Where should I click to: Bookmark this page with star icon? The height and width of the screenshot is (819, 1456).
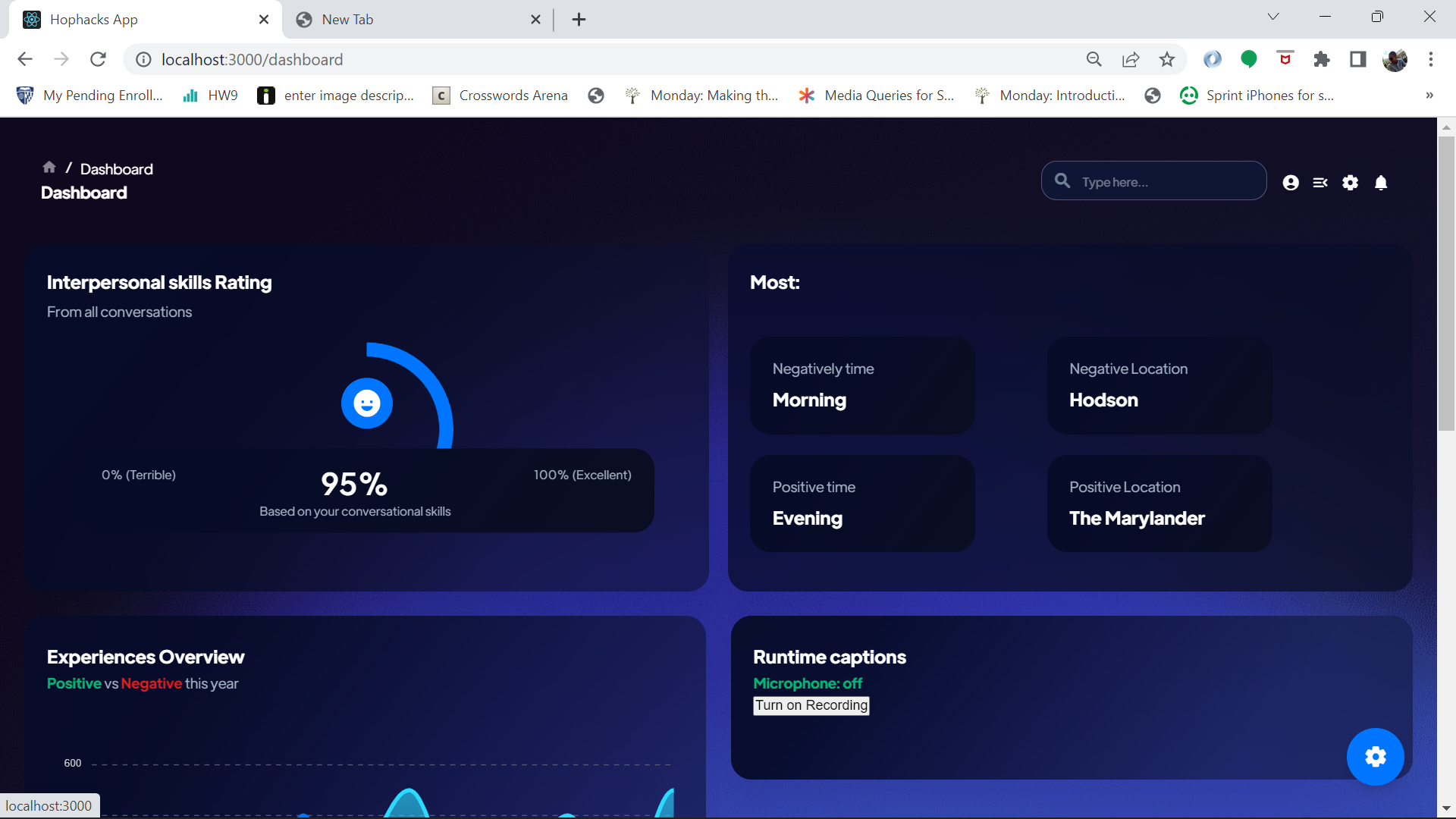click(1167, 59)
